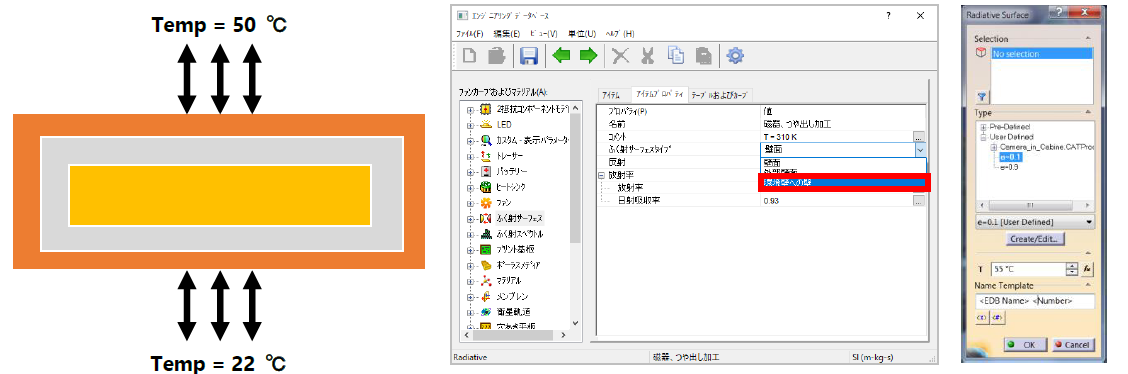Open the View (V) menu

pos(543,34)
